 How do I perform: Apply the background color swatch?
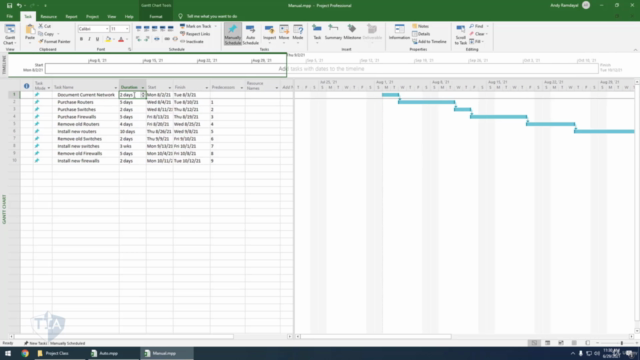108,39
